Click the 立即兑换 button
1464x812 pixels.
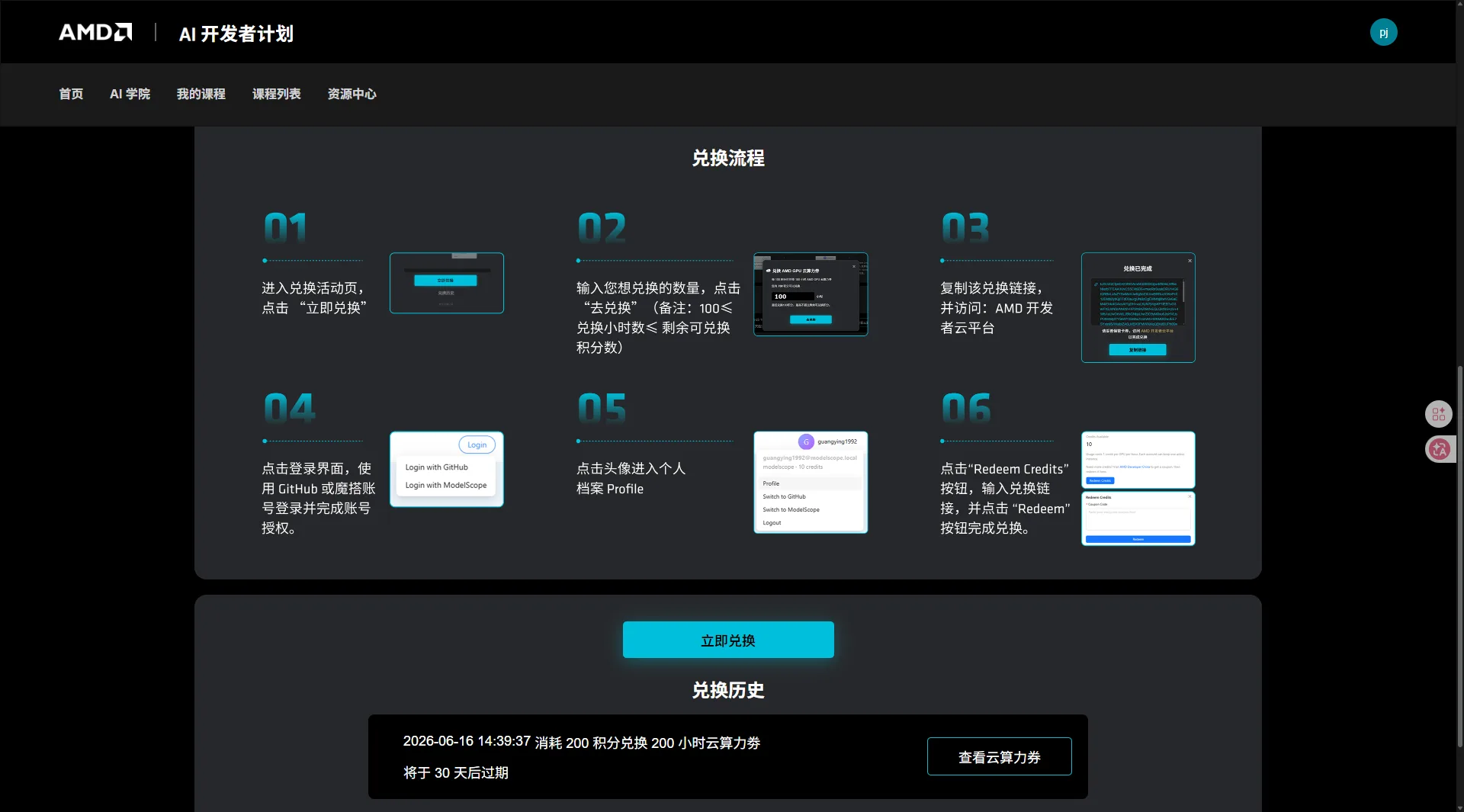tap(728, 640)
